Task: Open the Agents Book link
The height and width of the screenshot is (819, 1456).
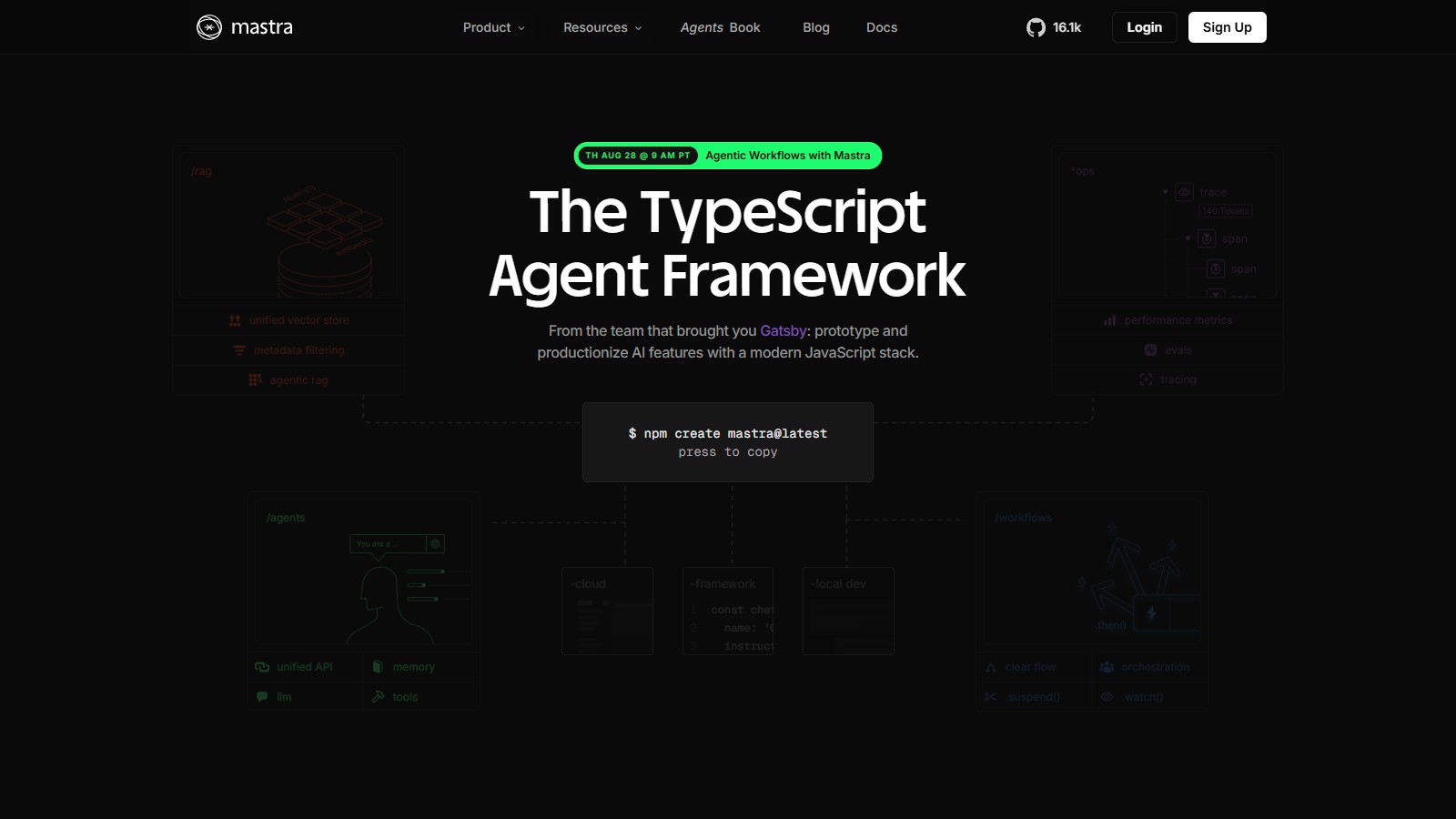Action: pyautogui.click(x=720, y=27)
